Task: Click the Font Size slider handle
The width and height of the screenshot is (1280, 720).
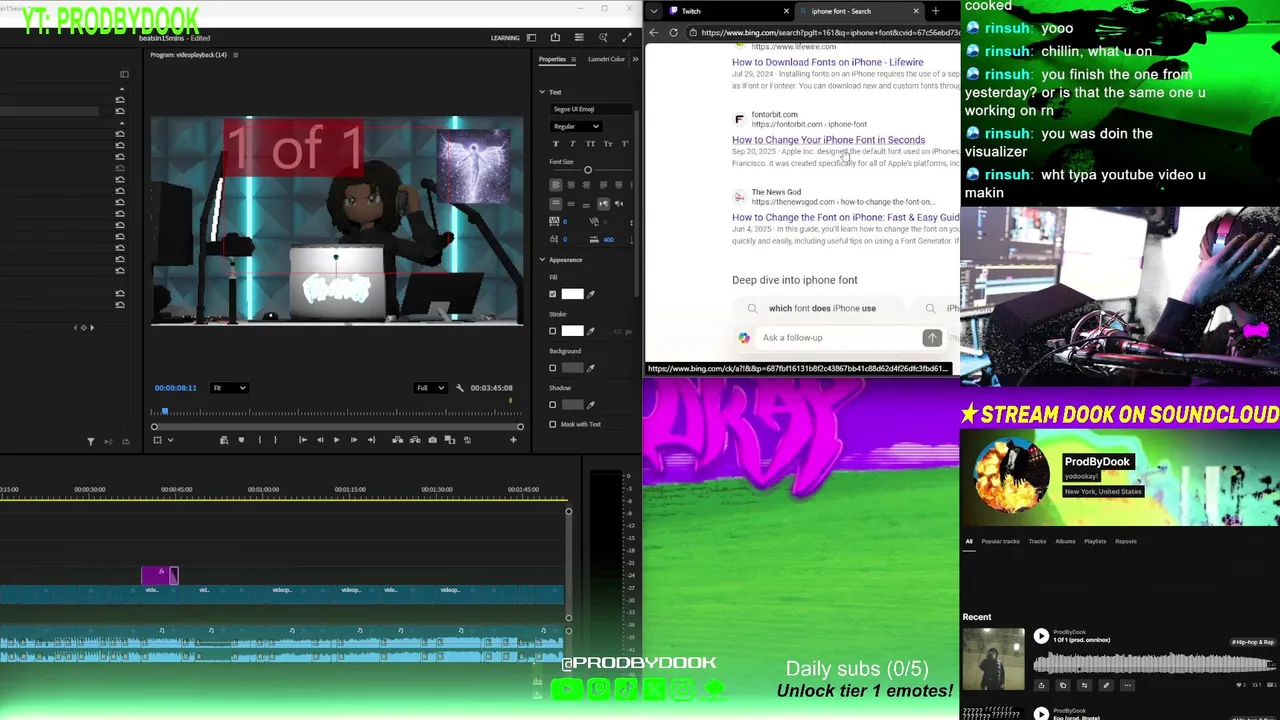Action: [588, 170]
